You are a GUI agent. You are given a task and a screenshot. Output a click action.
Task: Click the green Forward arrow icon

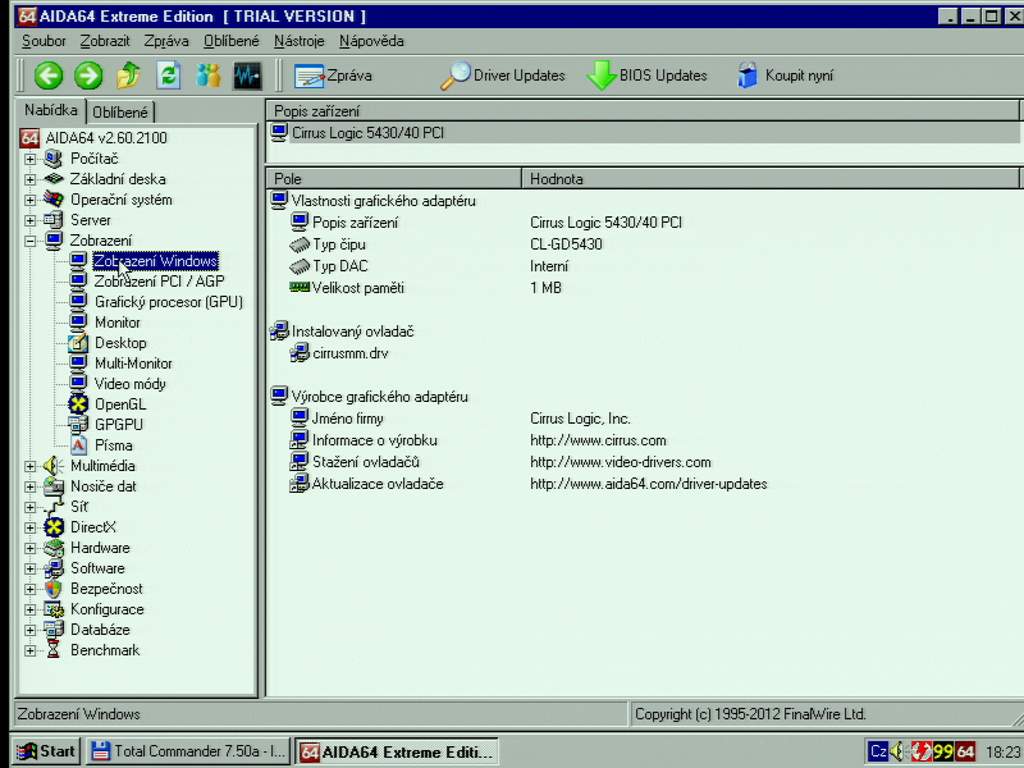tap(88, 76)
